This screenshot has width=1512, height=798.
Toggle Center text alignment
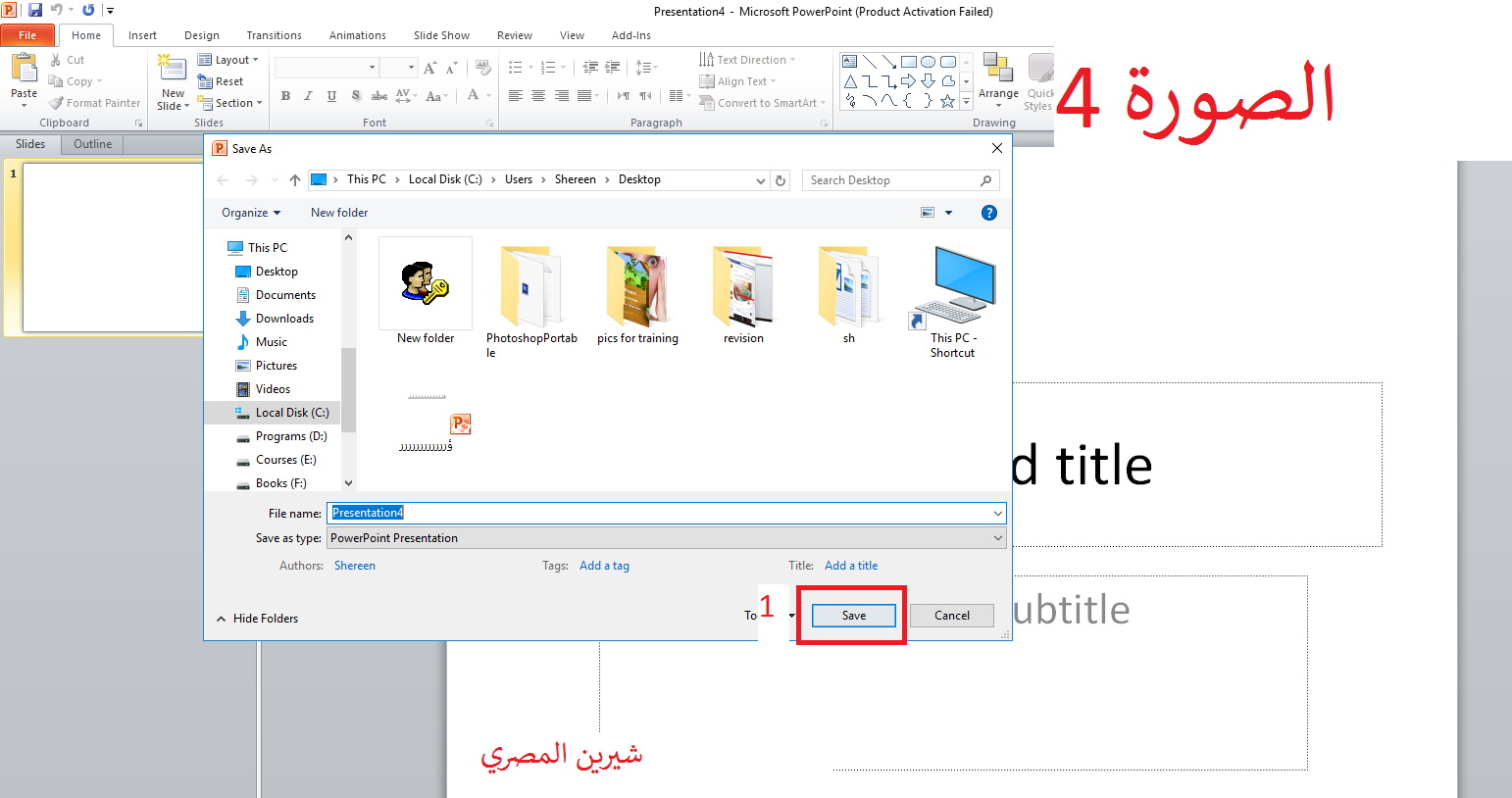point(538,96)
